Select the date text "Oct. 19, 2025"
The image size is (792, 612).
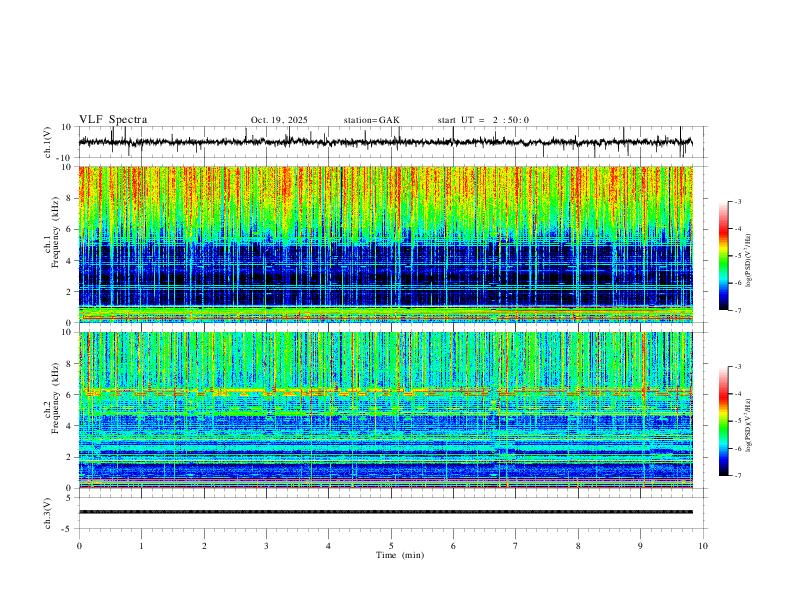pos(279,120)
